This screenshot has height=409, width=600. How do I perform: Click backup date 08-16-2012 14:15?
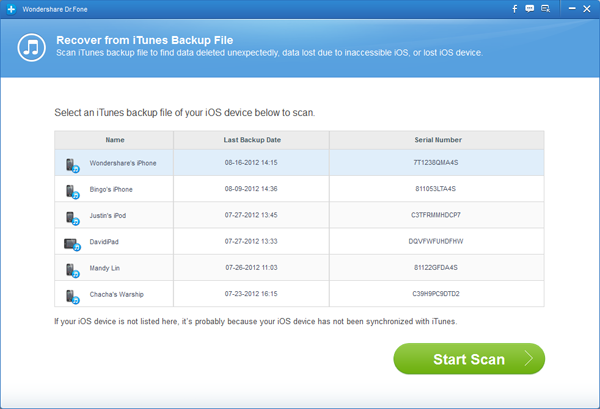(x=251, y=163)
